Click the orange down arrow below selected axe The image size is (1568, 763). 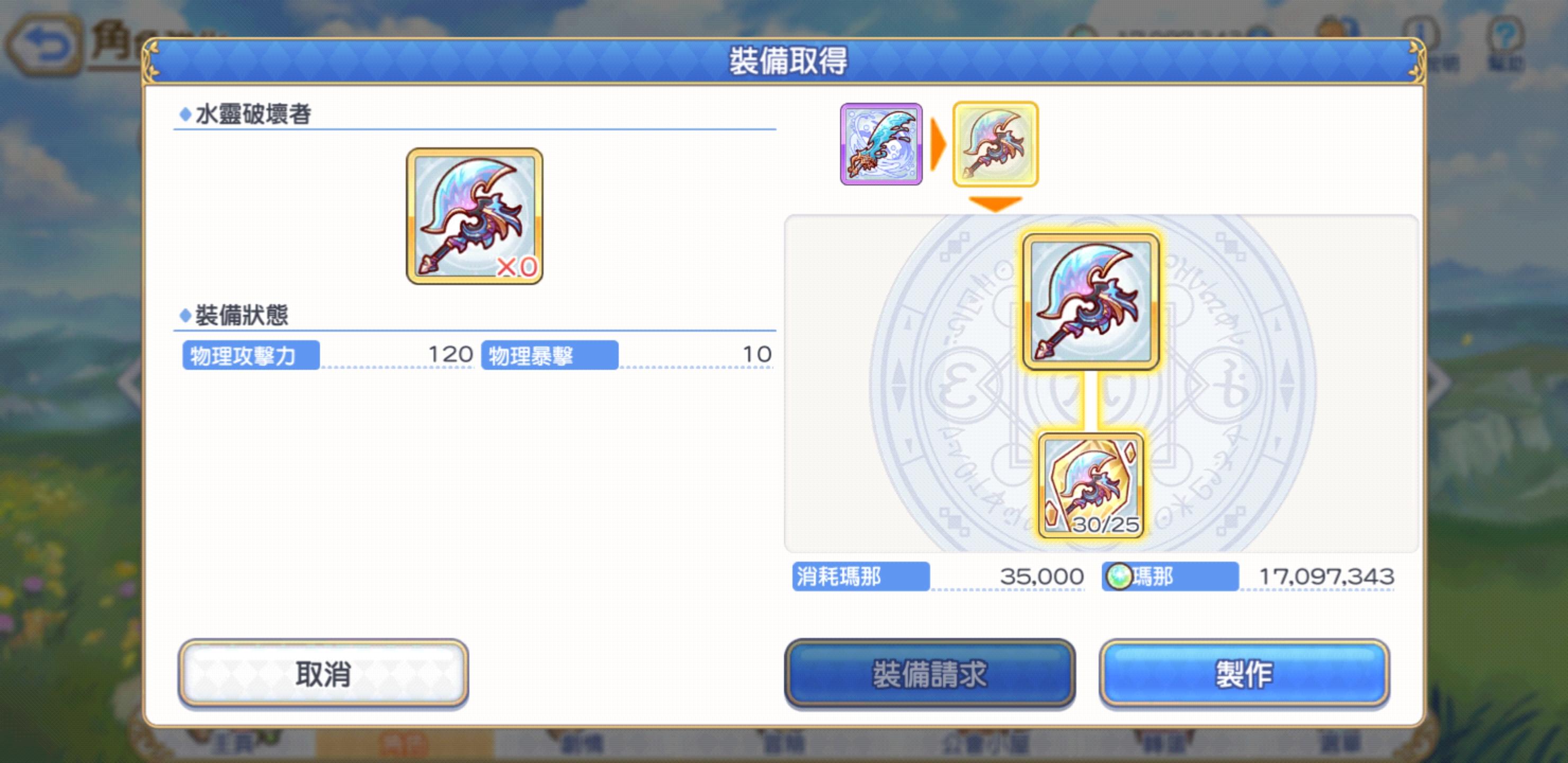(x=995, y=204)
